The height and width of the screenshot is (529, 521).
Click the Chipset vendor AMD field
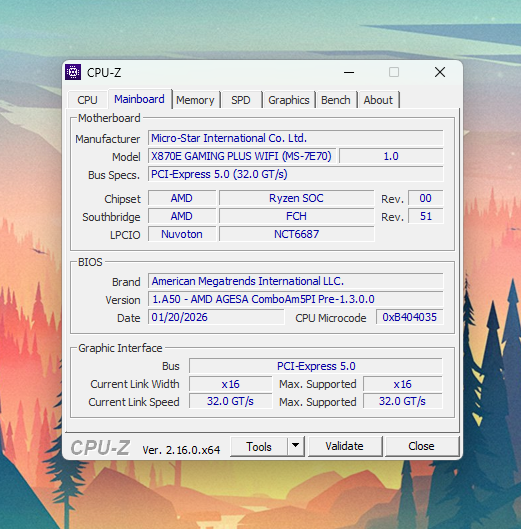click(x=182, y=198)
